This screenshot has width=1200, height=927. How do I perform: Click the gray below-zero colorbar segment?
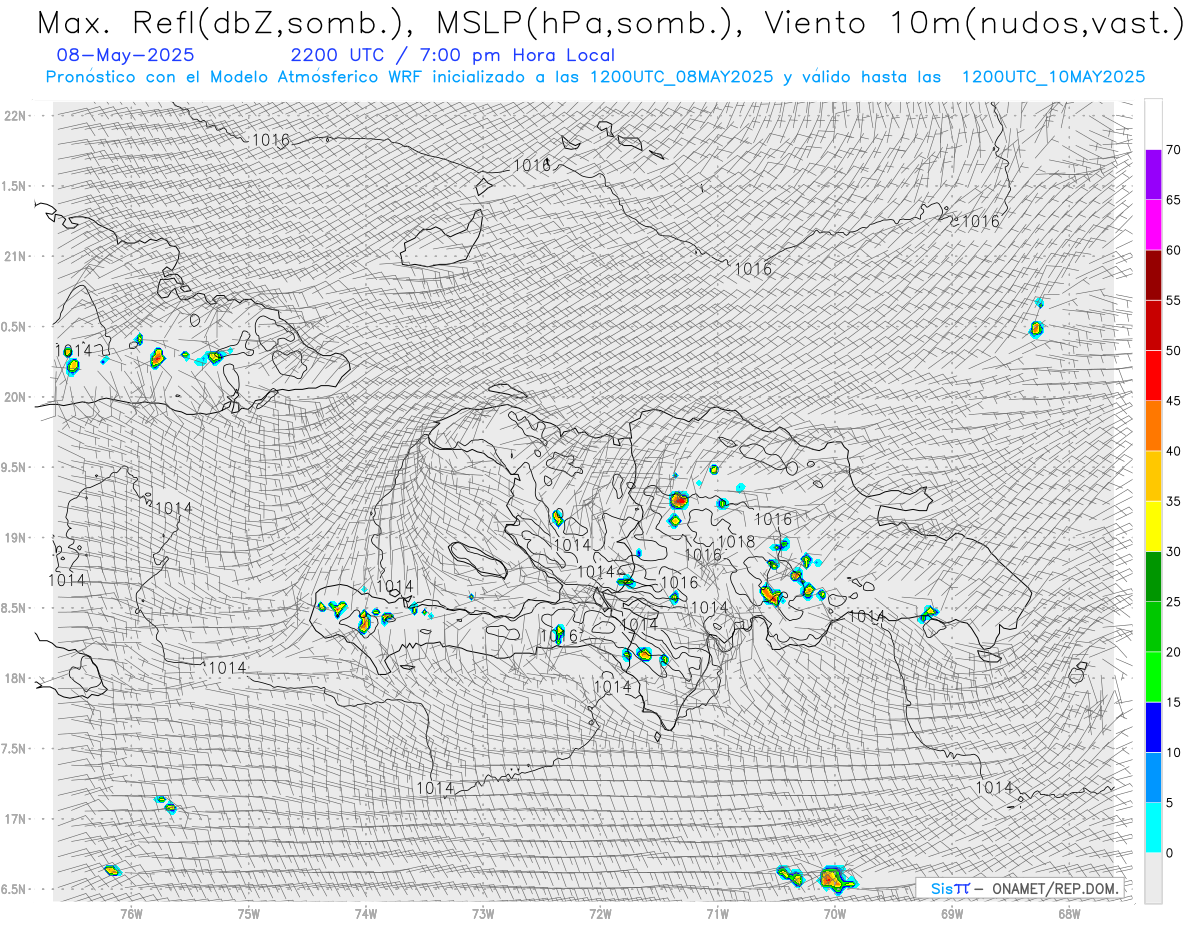click(x=1153, y=878)
